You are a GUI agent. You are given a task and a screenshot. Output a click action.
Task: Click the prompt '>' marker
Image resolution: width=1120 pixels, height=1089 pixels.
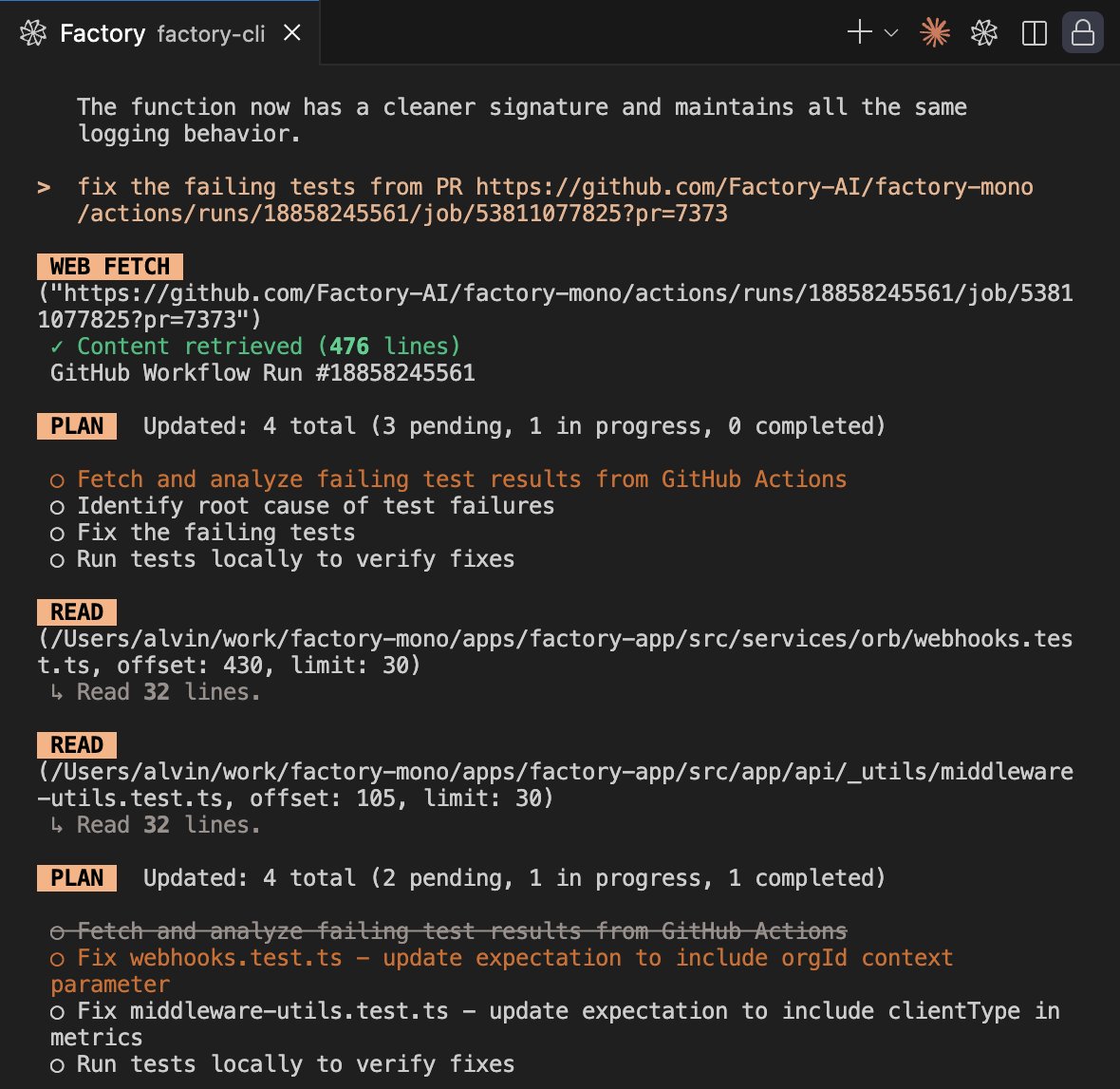[44, 187]
